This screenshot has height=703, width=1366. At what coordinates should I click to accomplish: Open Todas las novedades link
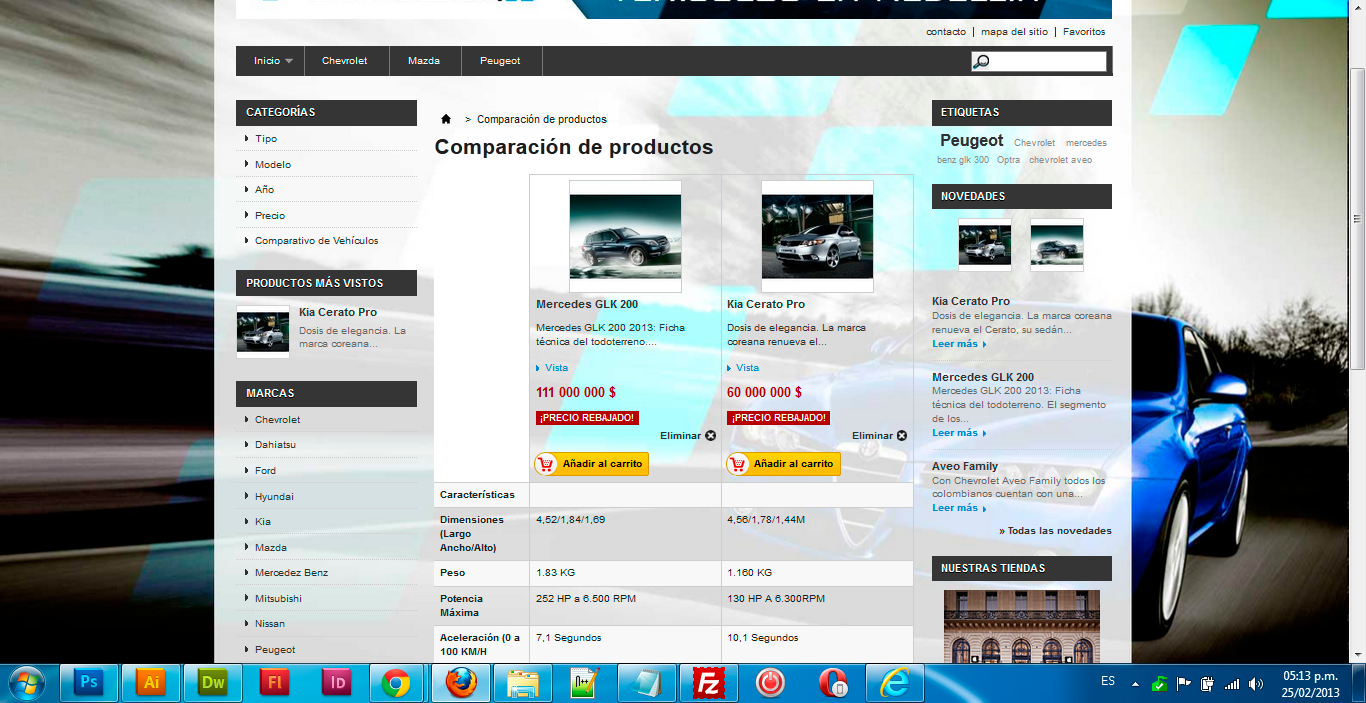coord(1055,531)
